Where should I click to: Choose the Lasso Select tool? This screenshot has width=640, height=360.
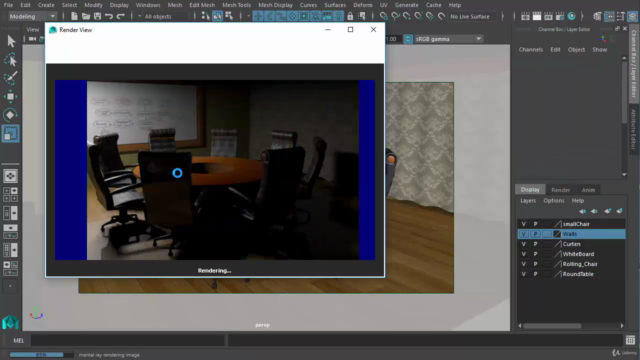[11, 60]
